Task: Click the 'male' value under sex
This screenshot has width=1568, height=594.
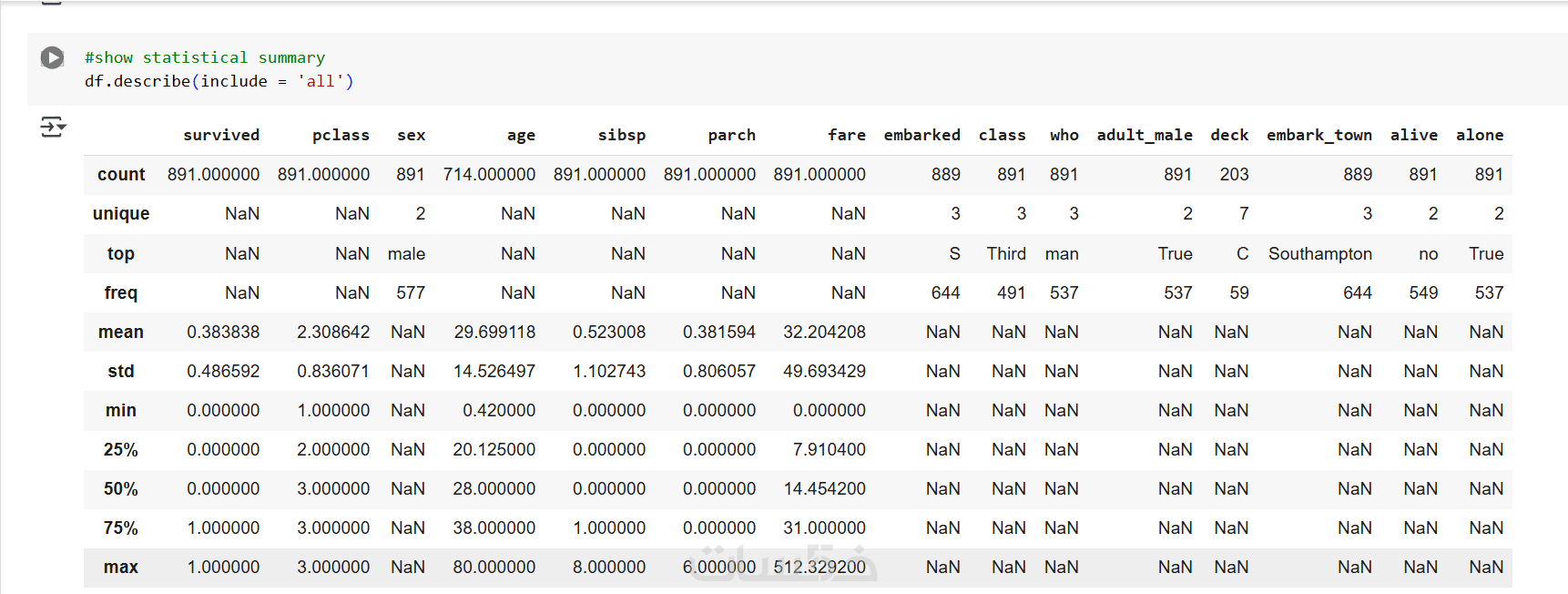Action: click(406, 253)
